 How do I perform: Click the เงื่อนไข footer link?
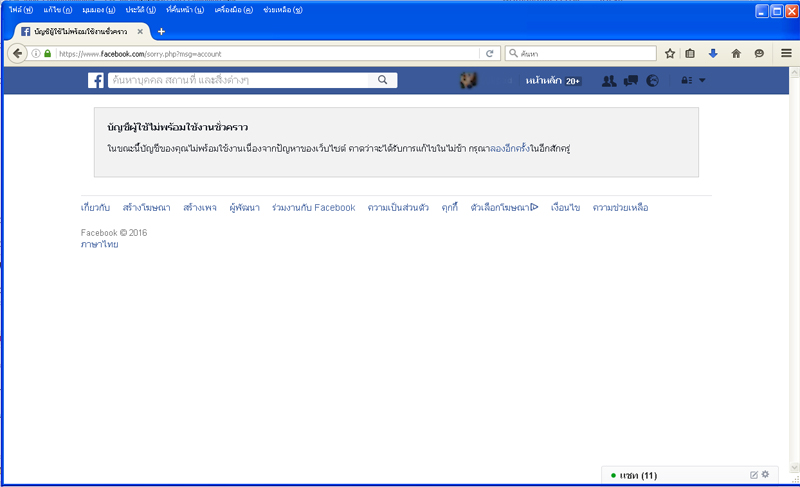pos(565,208)
